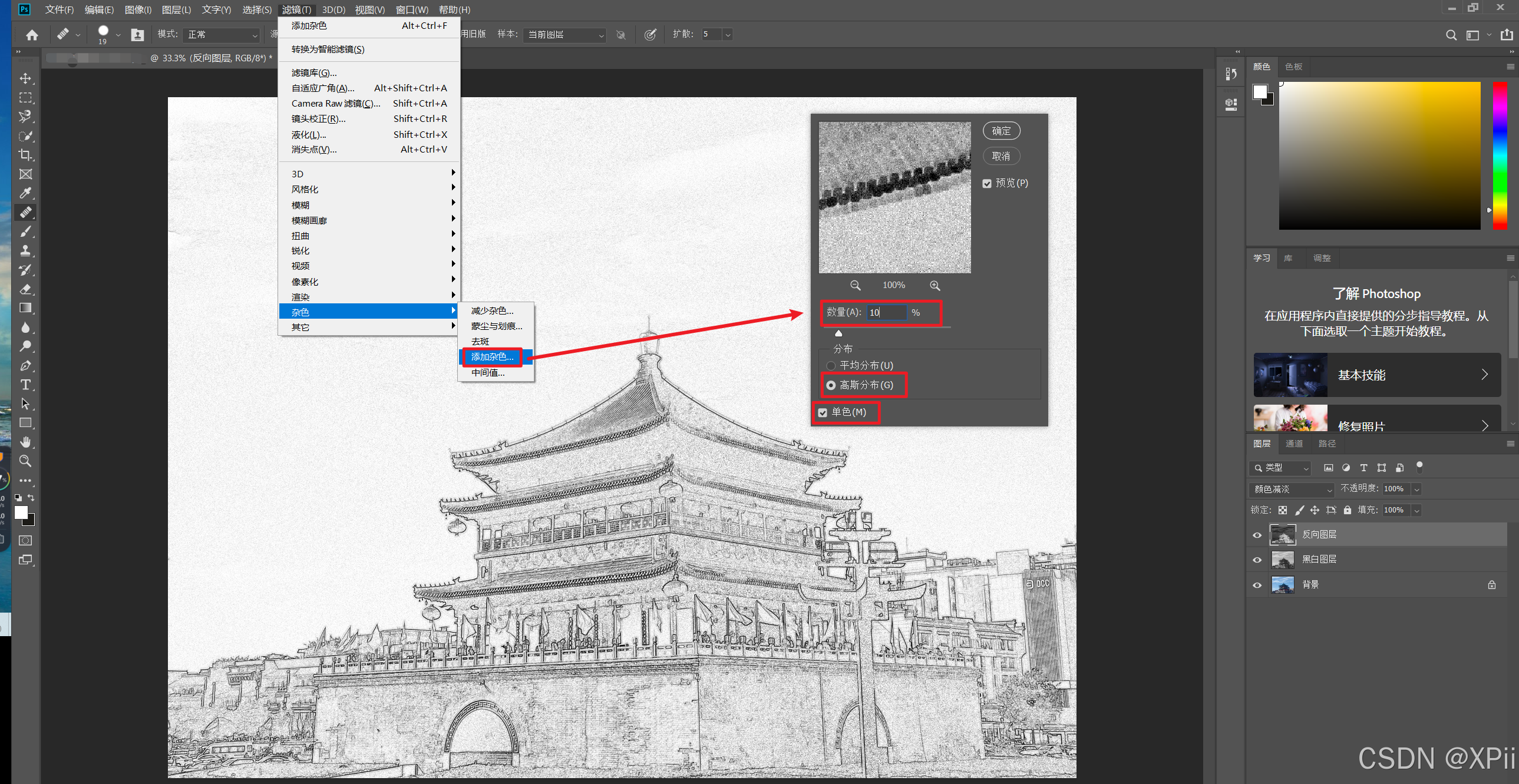Select the Eyedropper tool
This screenshot has width=1519, height=784.
[25, 193]
